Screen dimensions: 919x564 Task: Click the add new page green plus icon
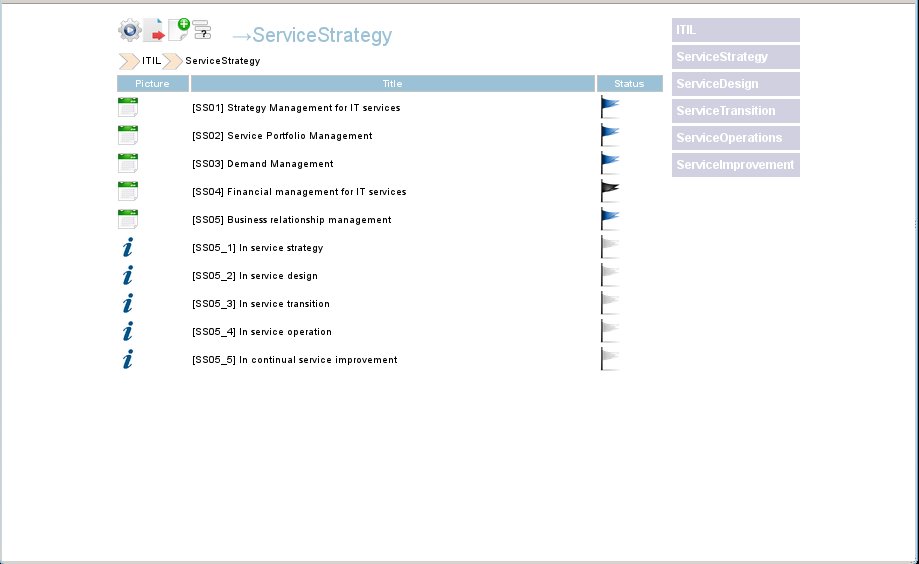click(x=179, y=29)
